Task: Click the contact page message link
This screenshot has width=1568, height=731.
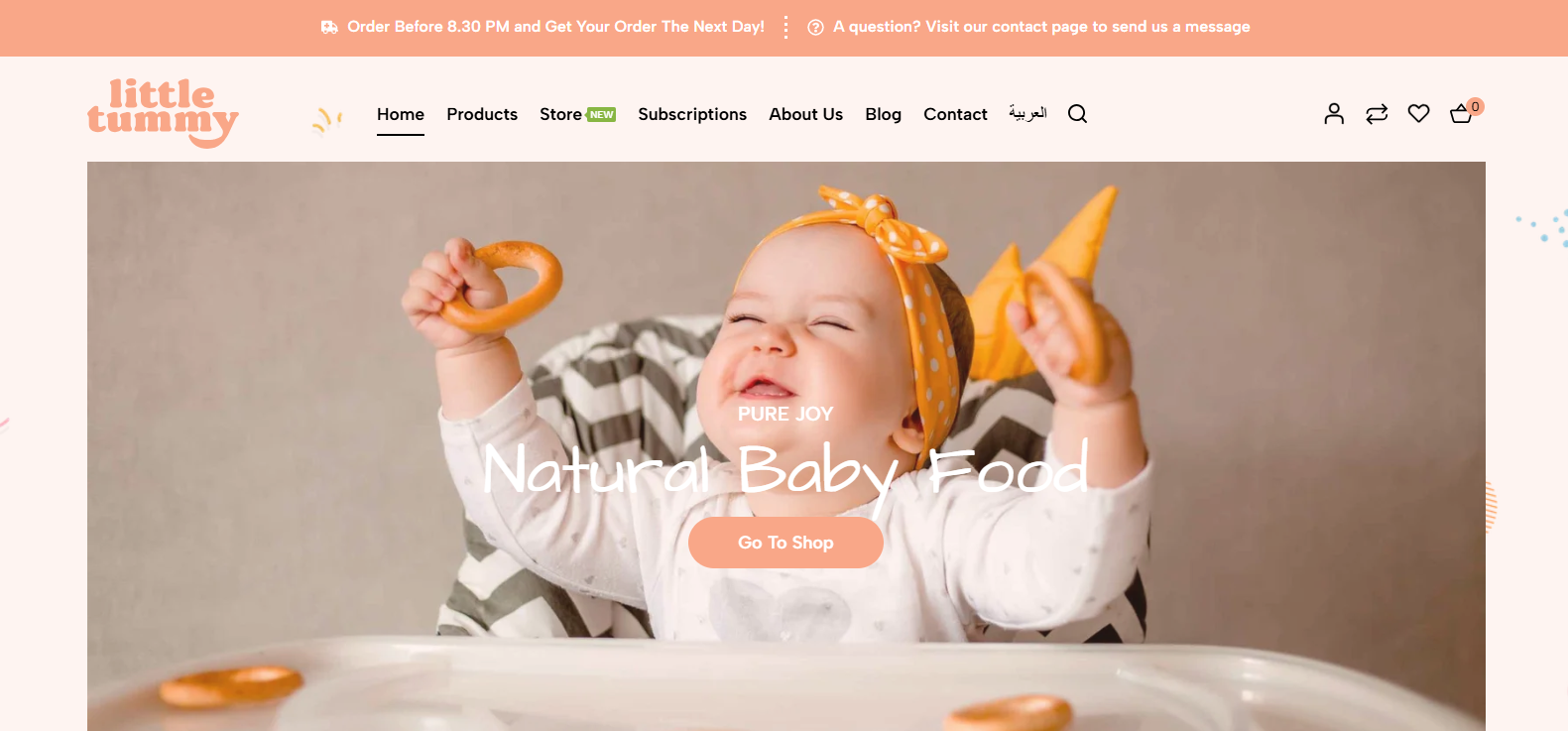Action: pos(1041,27)
